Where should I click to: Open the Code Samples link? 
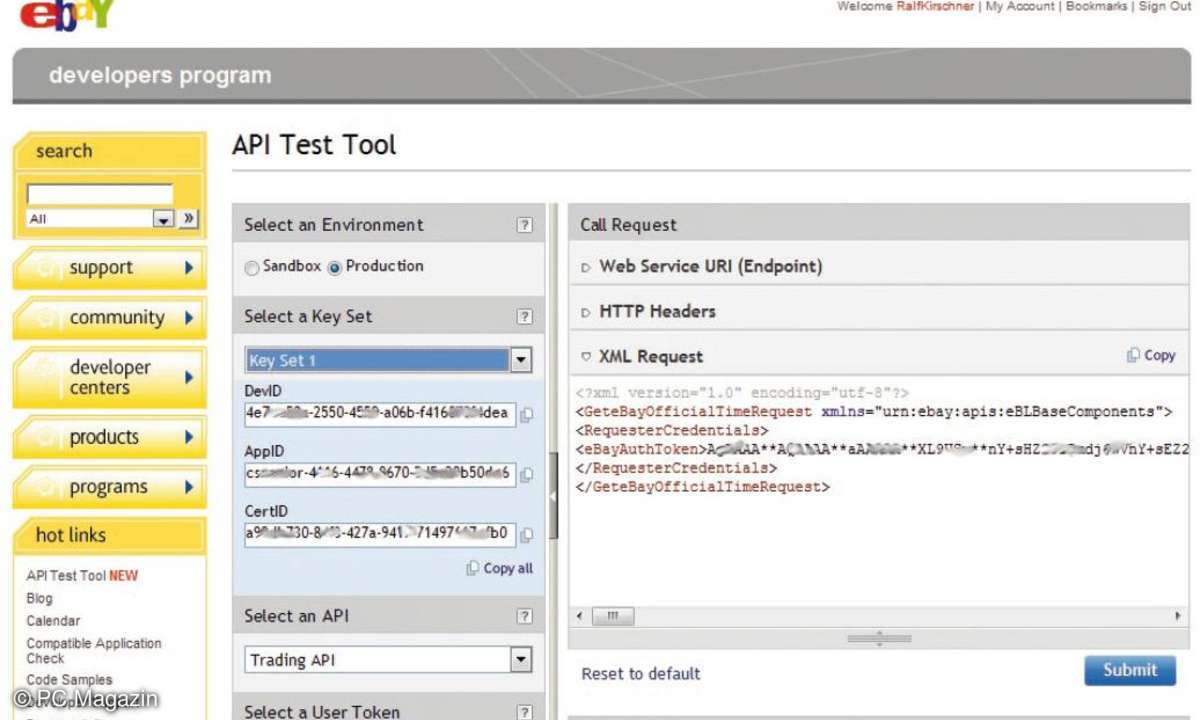(69, 680)
